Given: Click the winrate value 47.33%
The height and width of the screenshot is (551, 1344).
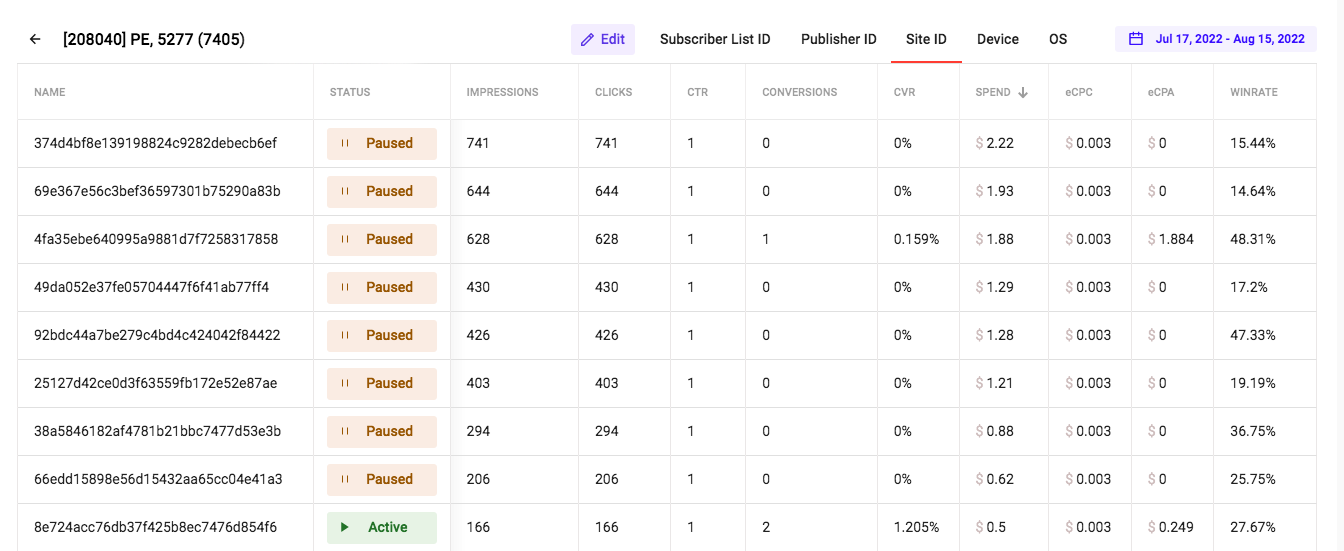Looking at the screenshot, I should (1253, 335).
